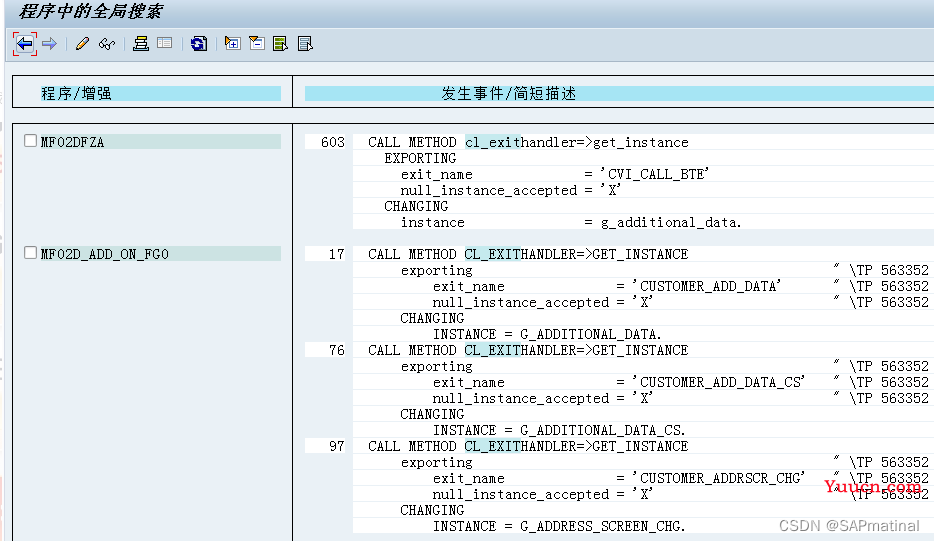Click the gray object list icon
Viewport: 934px width, 541px height.
tap(164, 43)
